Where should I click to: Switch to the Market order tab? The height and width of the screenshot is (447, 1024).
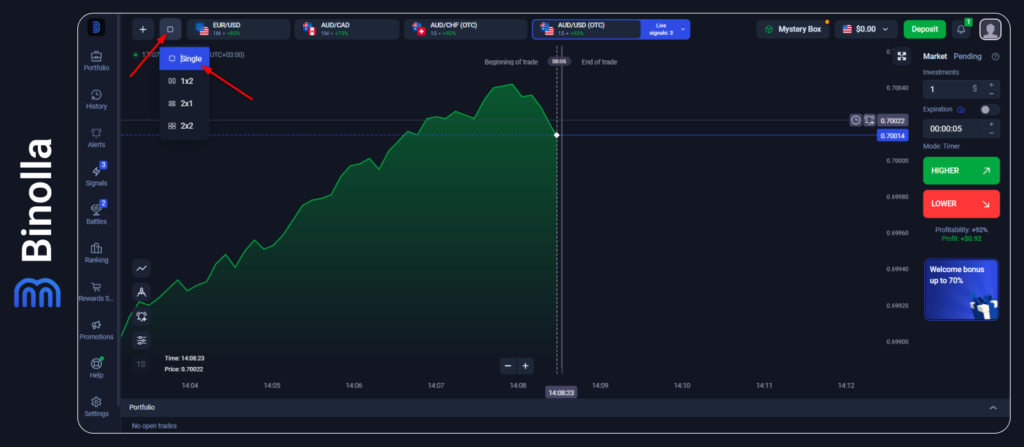pyautogui.click(x=935, y=56)
